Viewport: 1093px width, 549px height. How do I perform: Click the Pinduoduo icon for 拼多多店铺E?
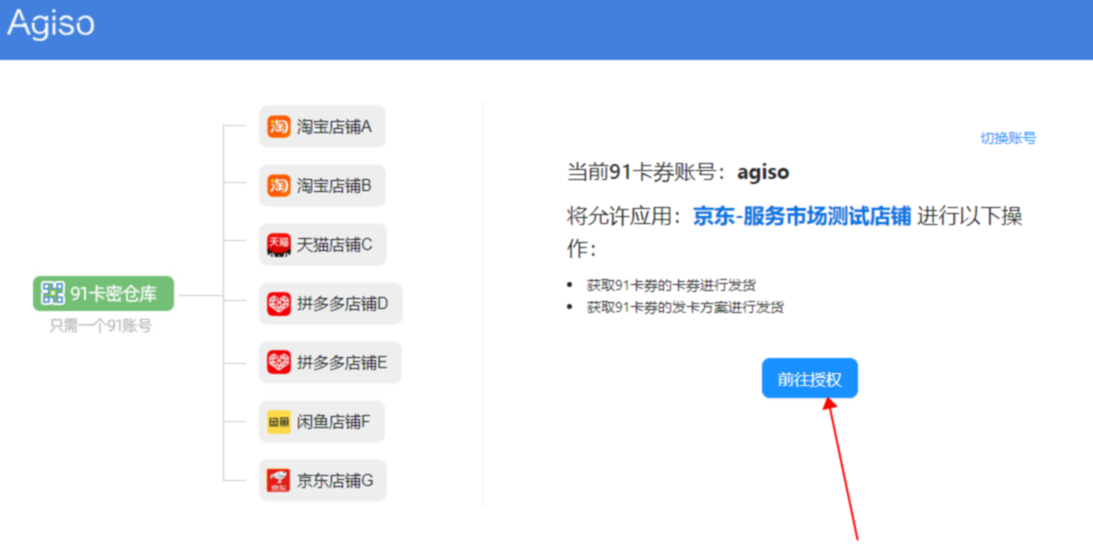279,362
